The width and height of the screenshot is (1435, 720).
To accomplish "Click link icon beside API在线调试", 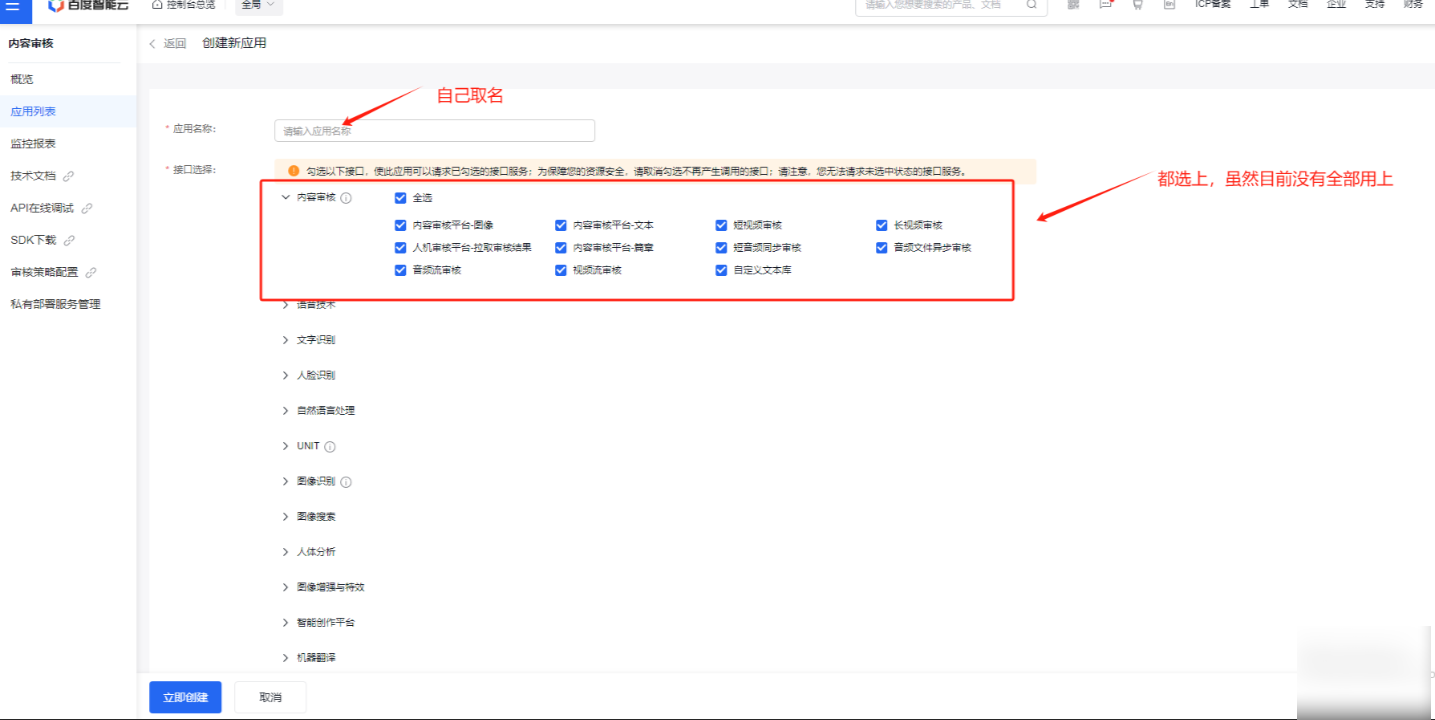I will [87, 208].
